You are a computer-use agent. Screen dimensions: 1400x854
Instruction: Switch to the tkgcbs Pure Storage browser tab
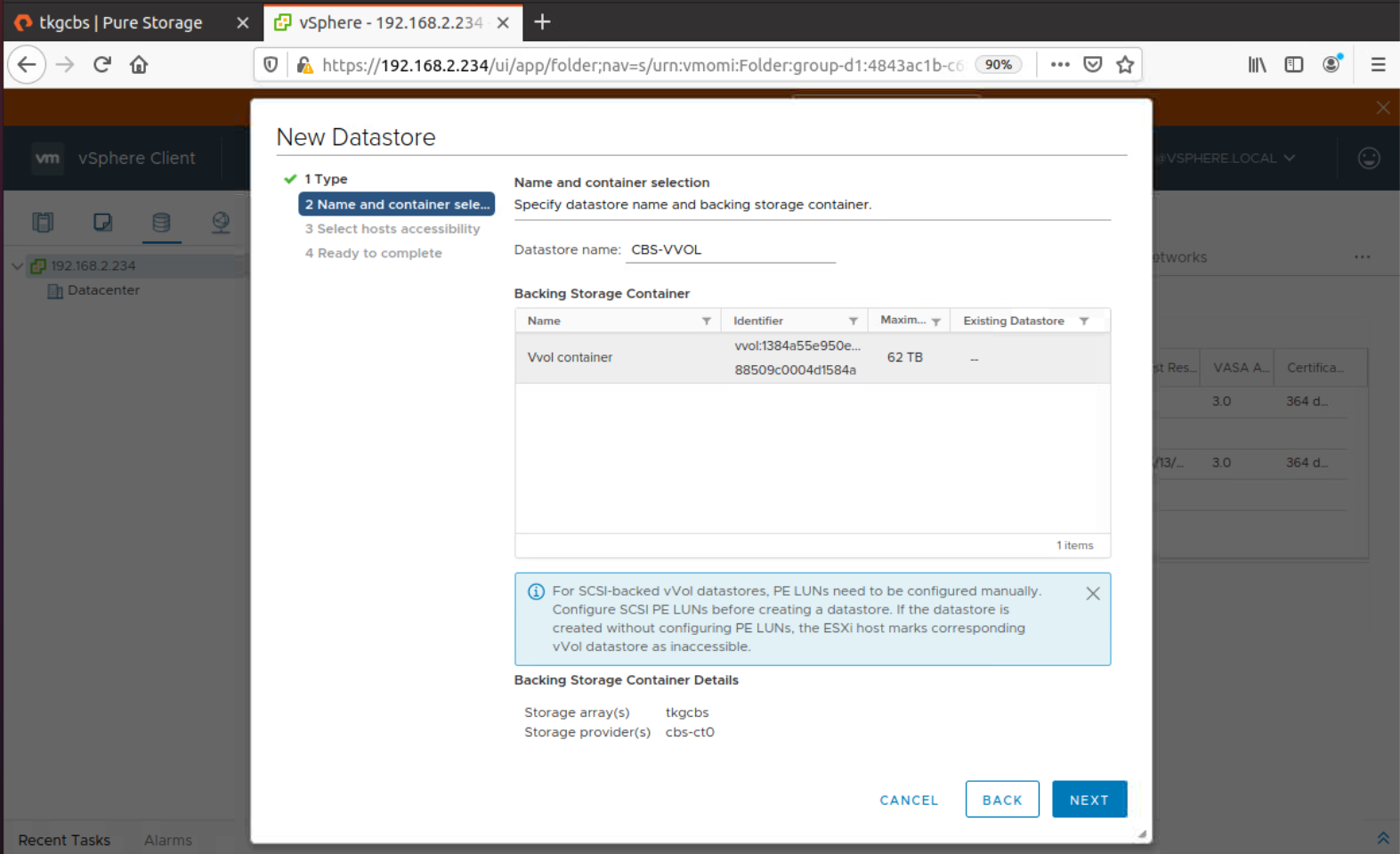click(121, 22)
